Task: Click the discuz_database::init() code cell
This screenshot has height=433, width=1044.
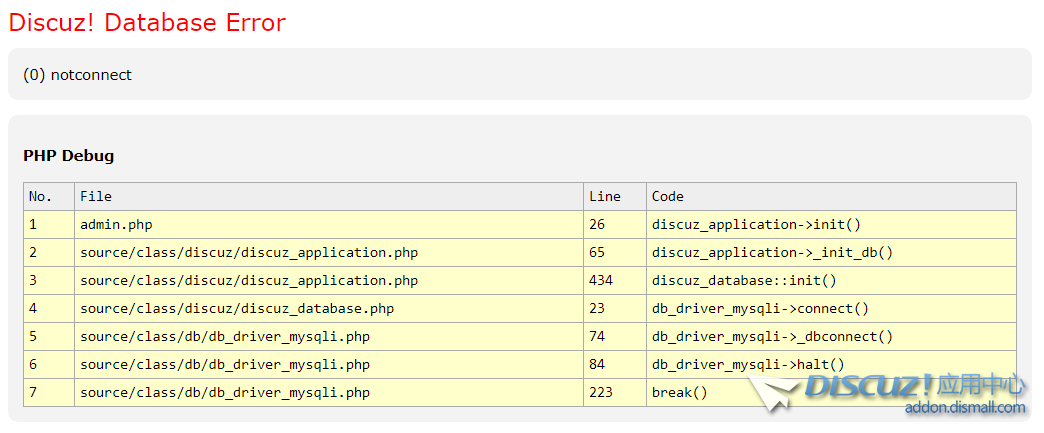Action: pyautogui.click(x=744, y=281)
